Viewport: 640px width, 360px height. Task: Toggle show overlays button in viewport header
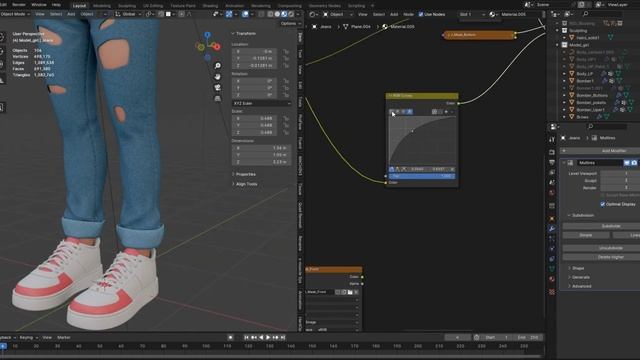[245, 14]
